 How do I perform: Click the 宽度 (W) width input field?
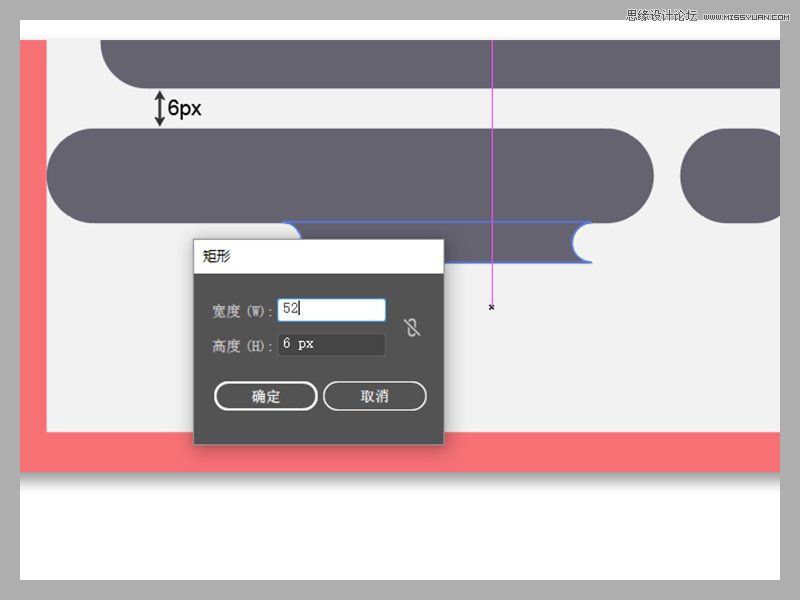pos(331,310)
